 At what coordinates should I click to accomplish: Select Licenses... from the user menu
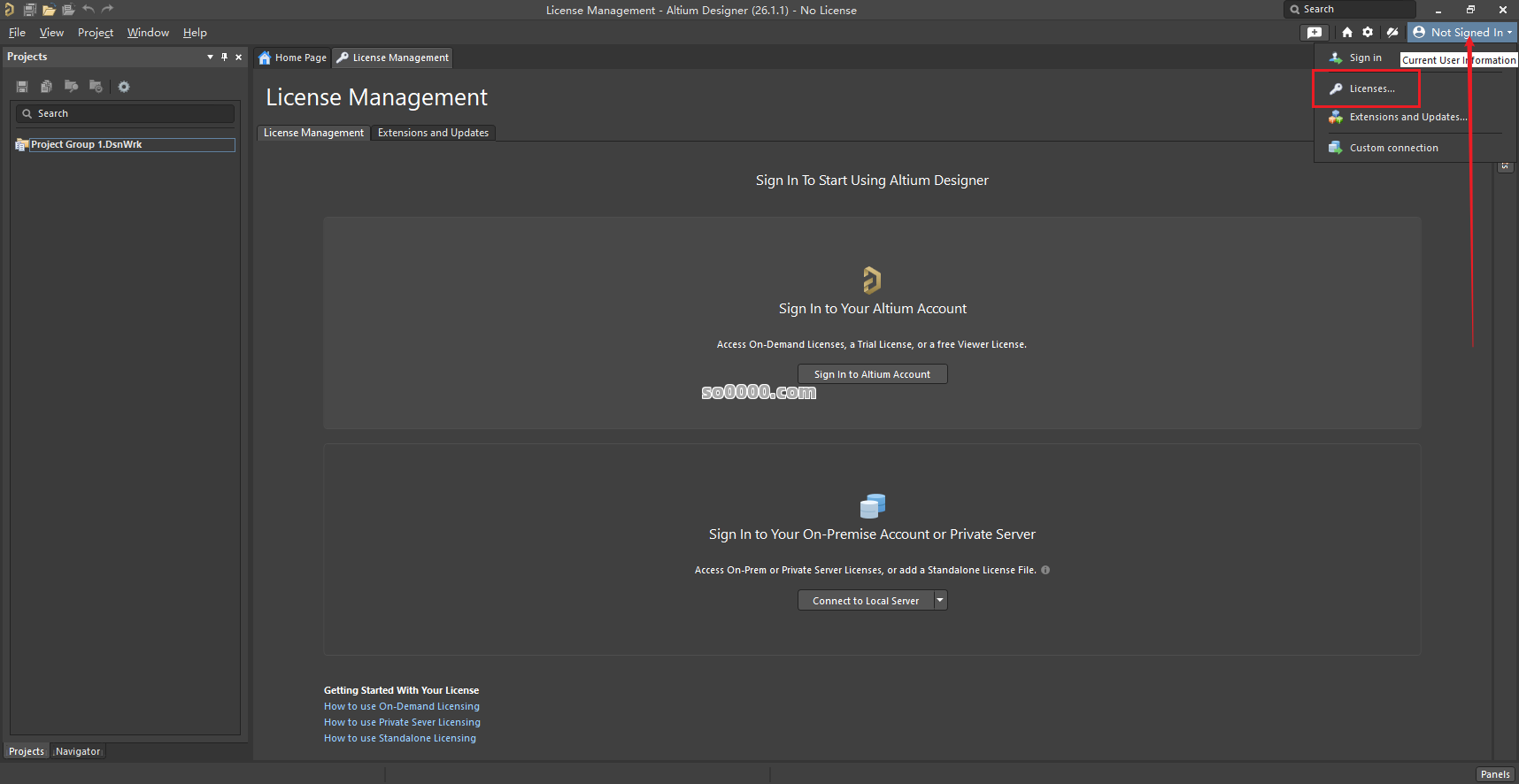pyautogui.click(x=1371, y=88)
